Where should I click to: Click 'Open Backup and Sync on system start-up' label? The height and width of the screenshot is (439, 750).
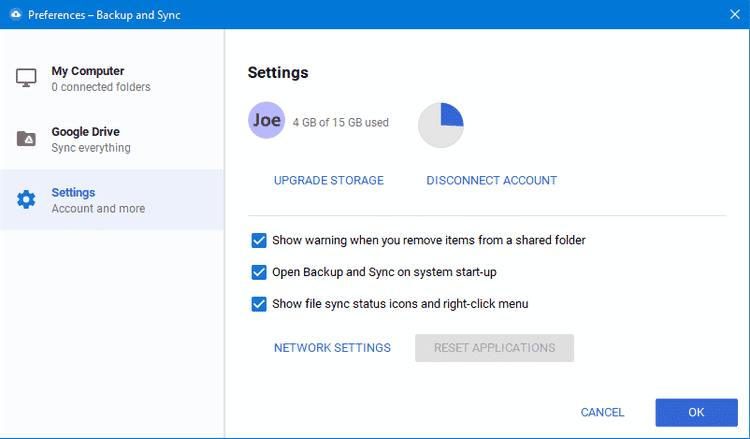pyautogui.click(x=384, y=272)
